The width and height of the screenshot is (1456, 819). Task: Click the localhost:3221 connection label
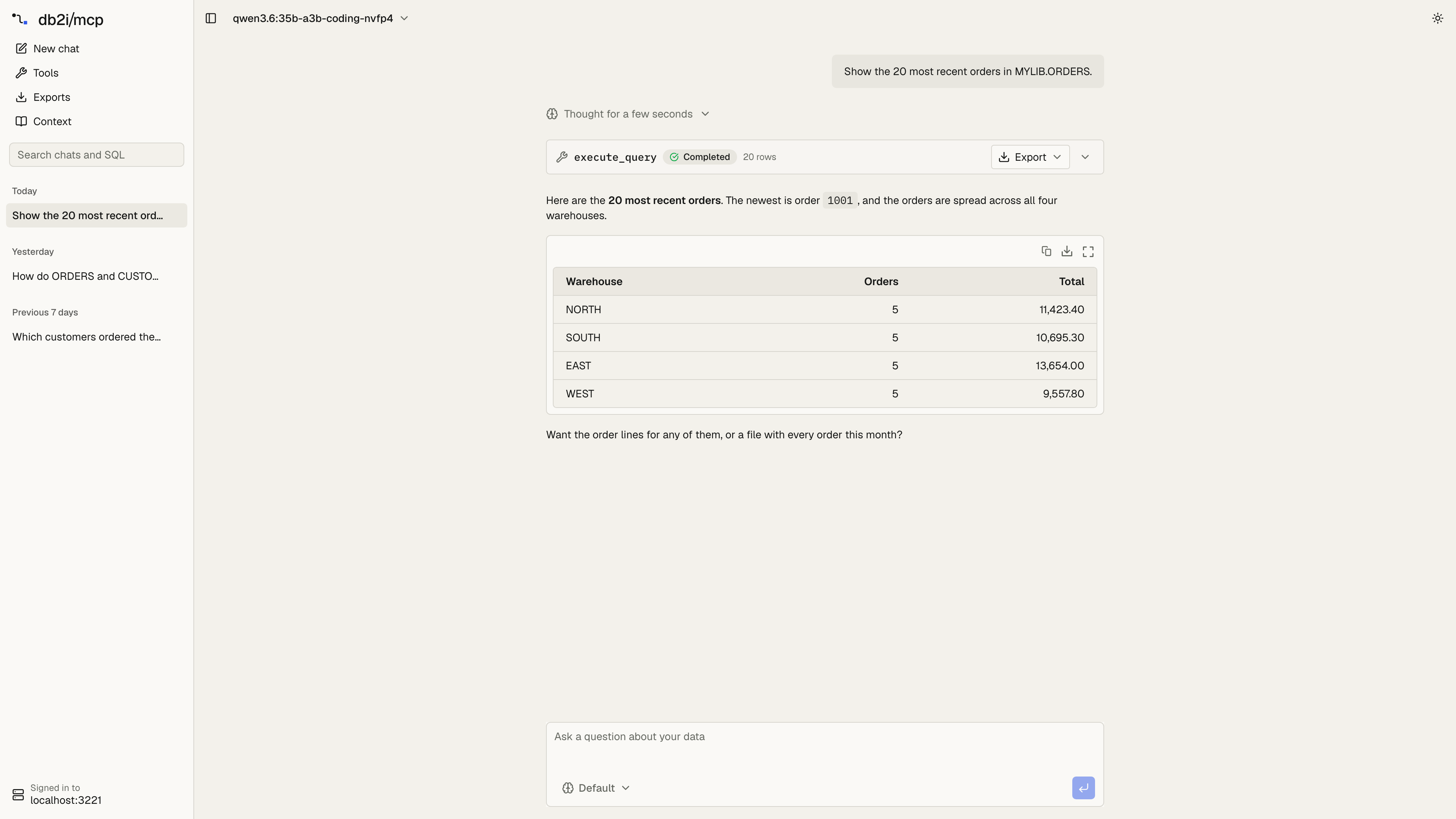66,800
